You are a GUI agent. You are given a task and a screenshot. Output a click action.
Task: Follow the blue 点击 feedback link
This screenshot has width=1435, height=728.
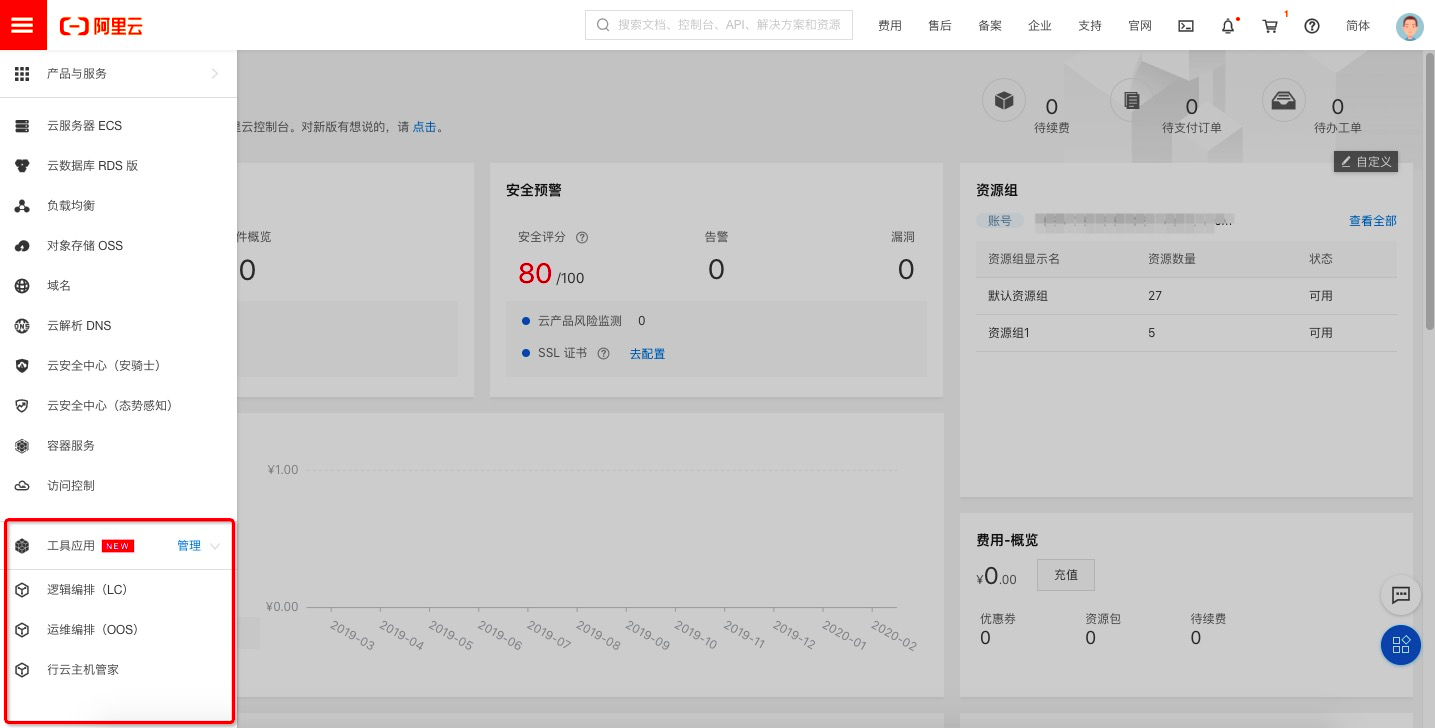pos(425,127)
